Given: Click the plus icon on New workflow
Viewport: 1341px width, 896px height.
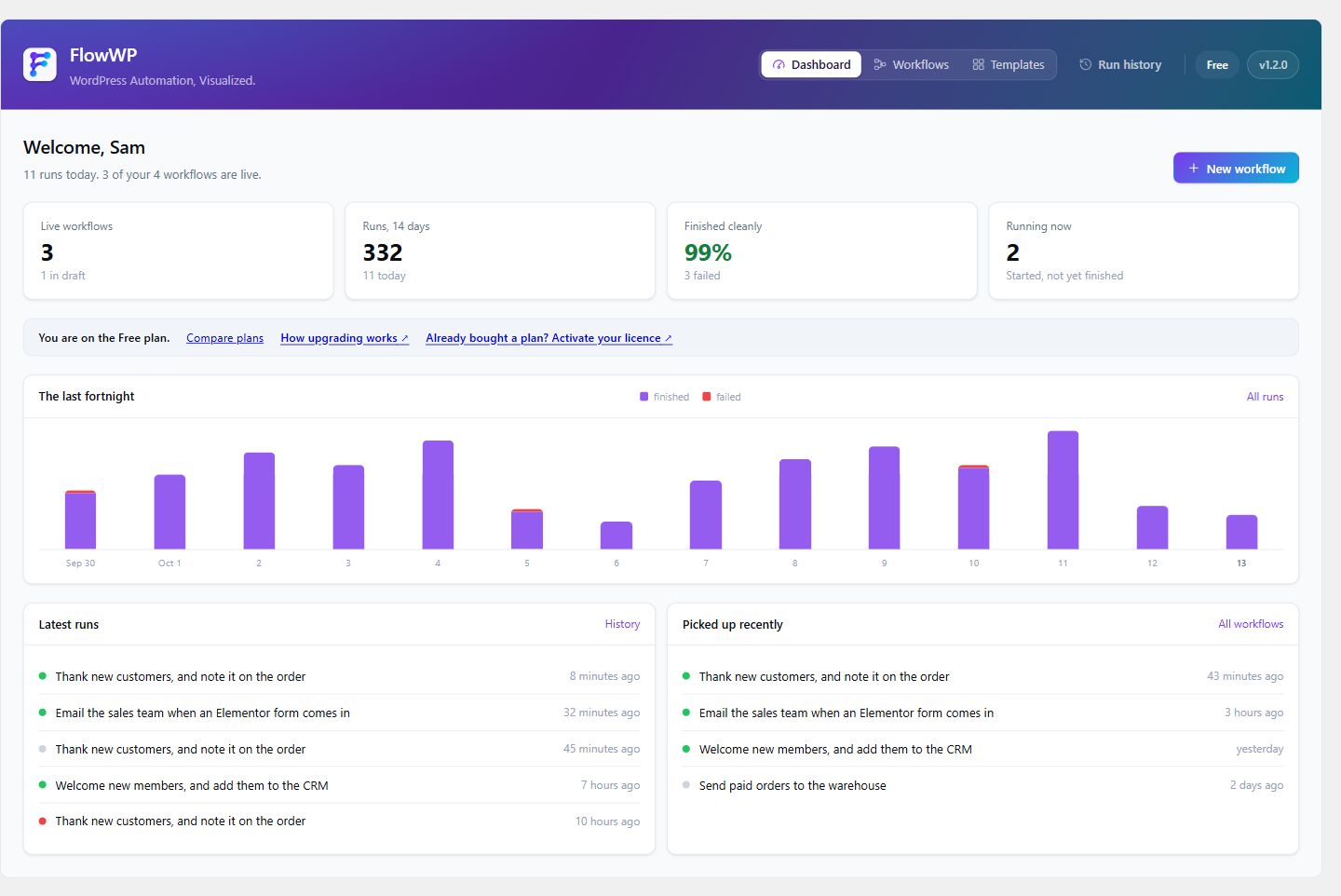Looking at the screenshot, I should [x=1194, y=169].
